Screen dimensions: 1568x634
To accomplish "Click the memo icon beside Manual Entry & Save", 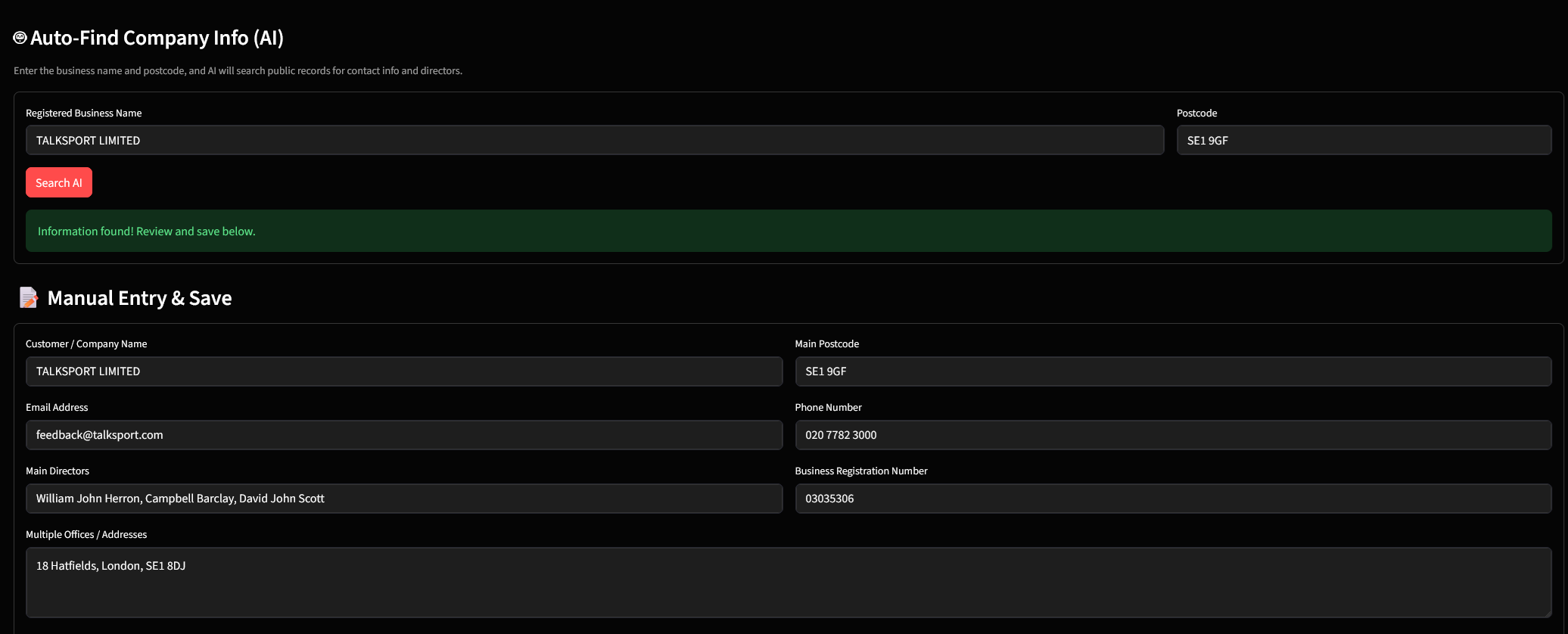I will pos(29,298).
